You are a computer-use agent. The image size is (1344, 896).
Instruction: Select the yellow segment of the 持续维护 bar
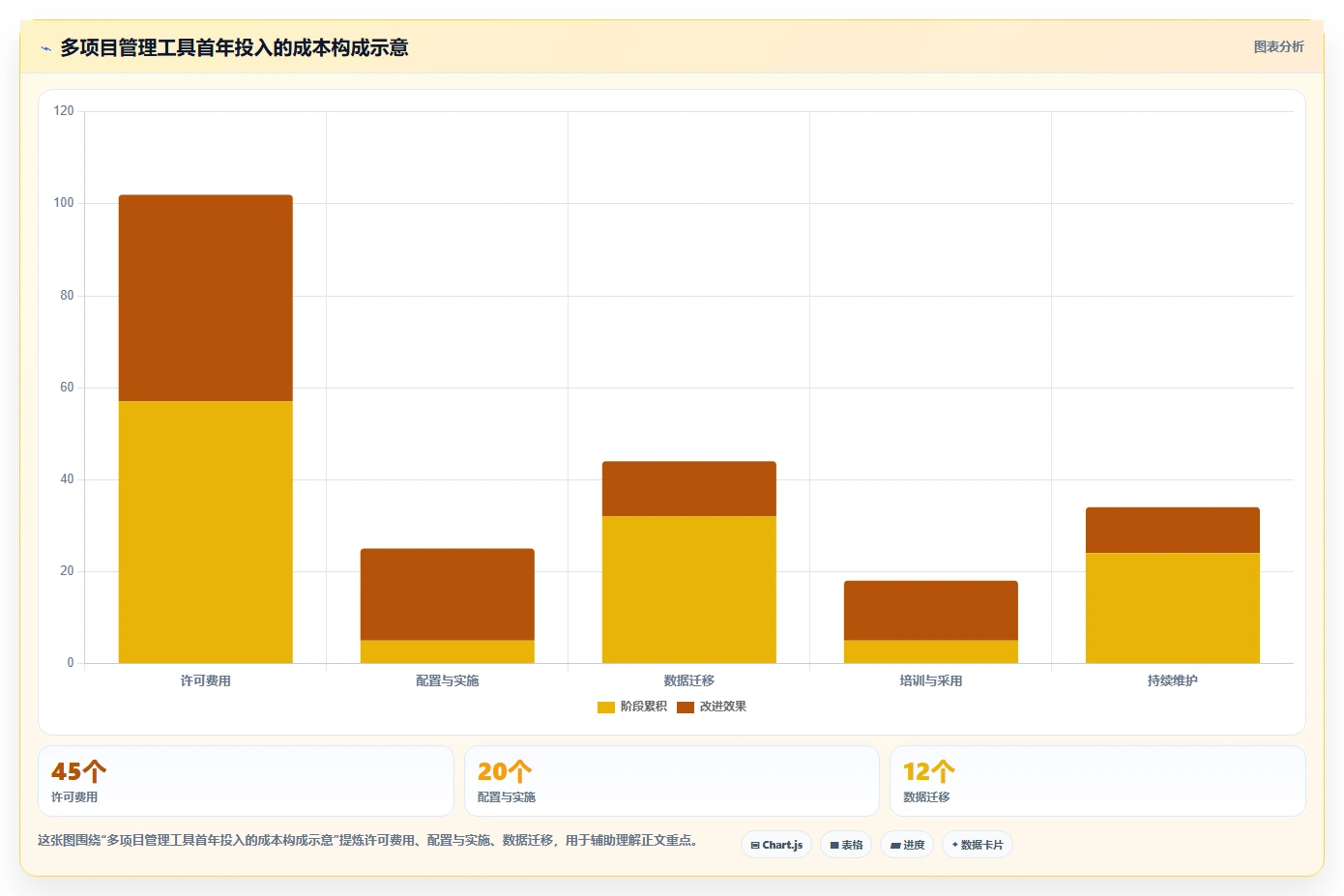click(1173, 608)
